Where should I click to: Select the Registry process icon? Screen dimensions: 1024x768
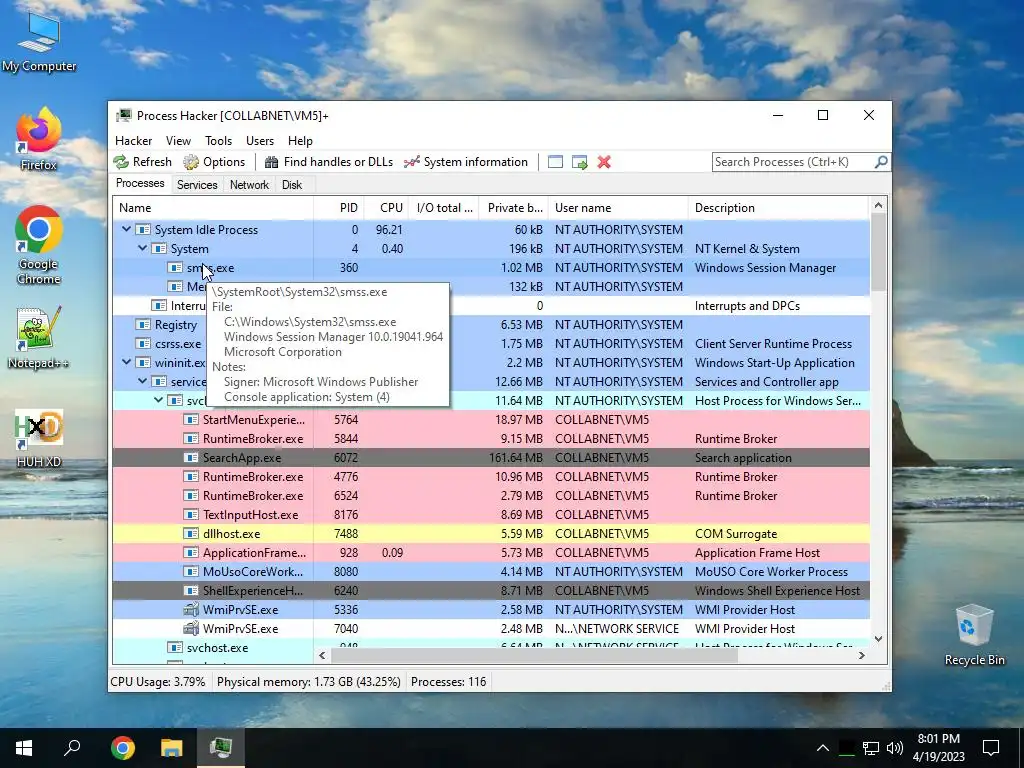[143, 325]
